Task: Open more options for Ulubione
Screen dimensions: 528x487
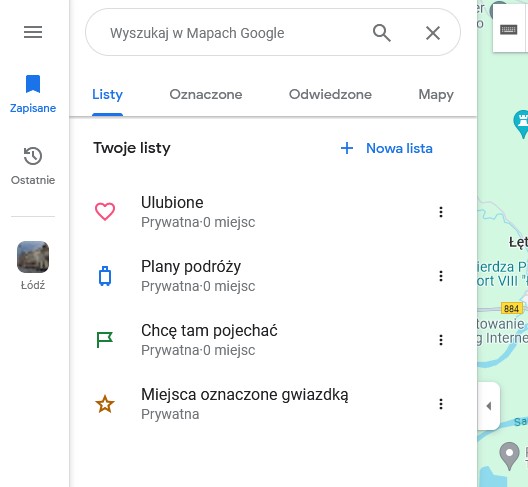Action: 441,212
